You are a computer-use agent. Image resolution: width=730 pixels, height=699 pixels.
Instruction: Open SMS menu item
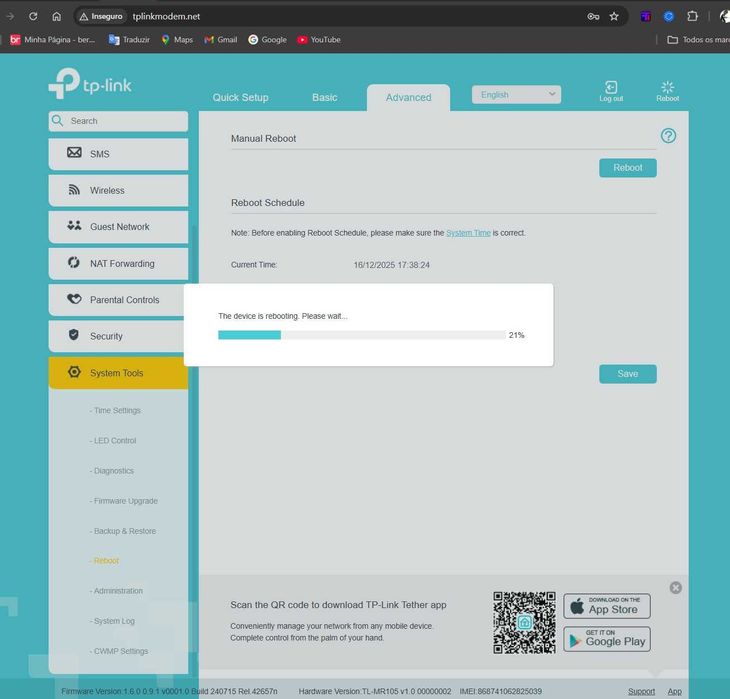(x=118, y=154)
